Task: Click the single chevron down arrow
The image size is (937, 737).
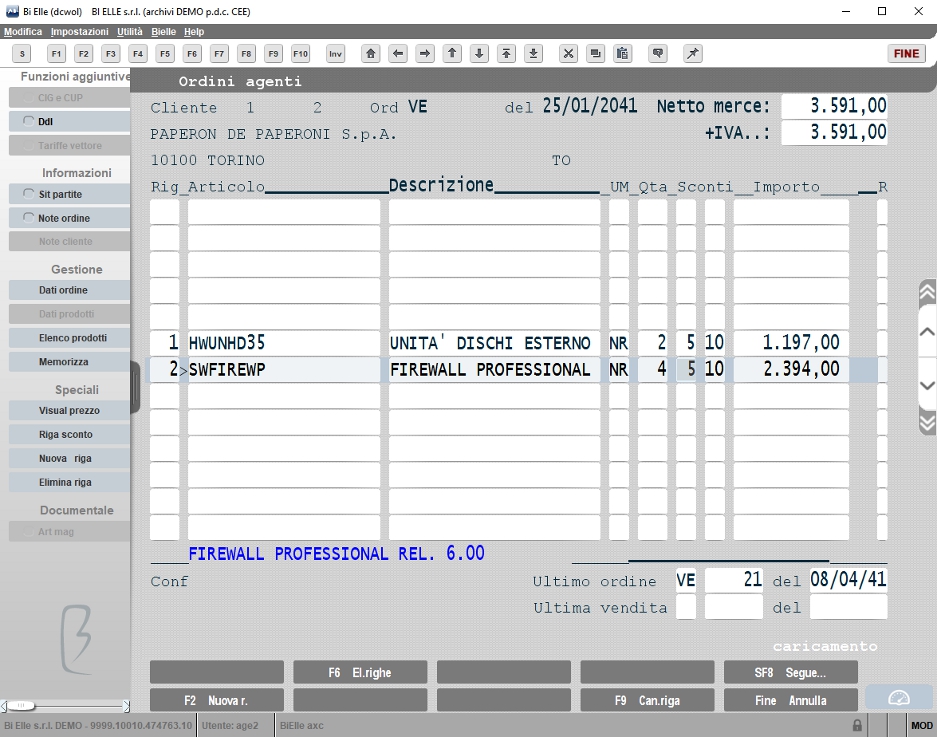Action: point(927,386)
